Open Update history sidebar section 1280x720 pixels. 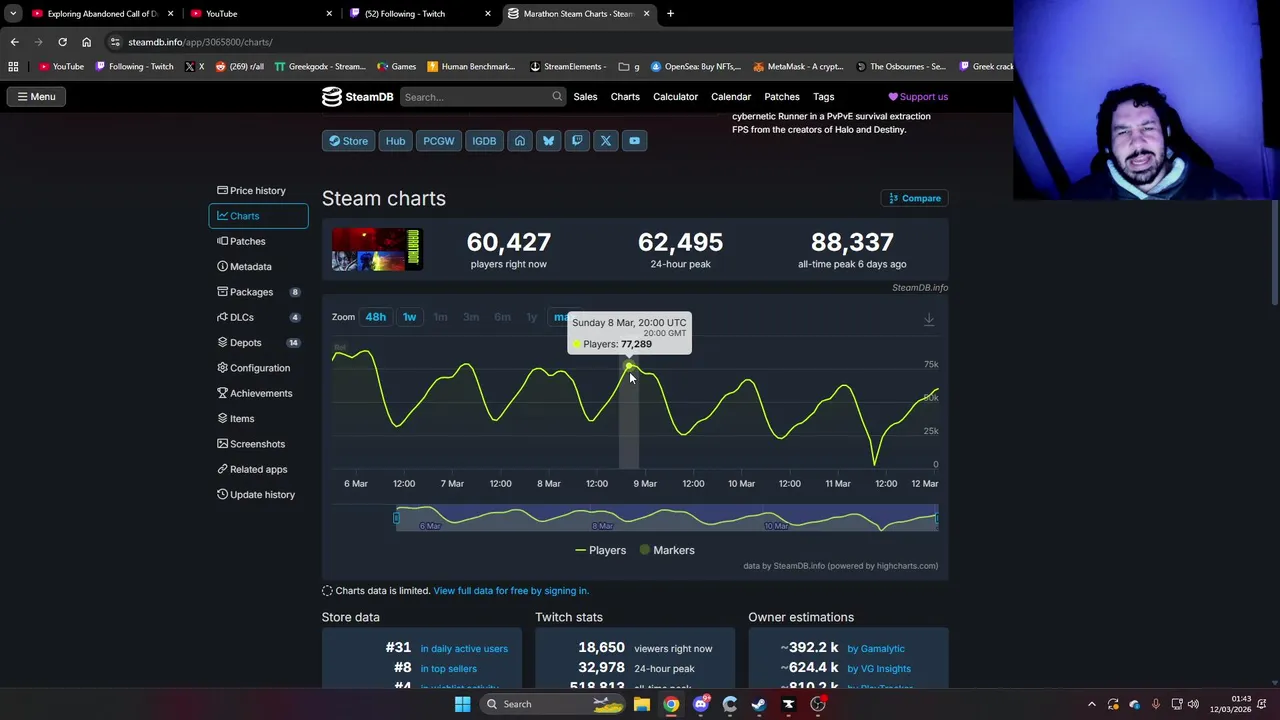coord(258,494)
